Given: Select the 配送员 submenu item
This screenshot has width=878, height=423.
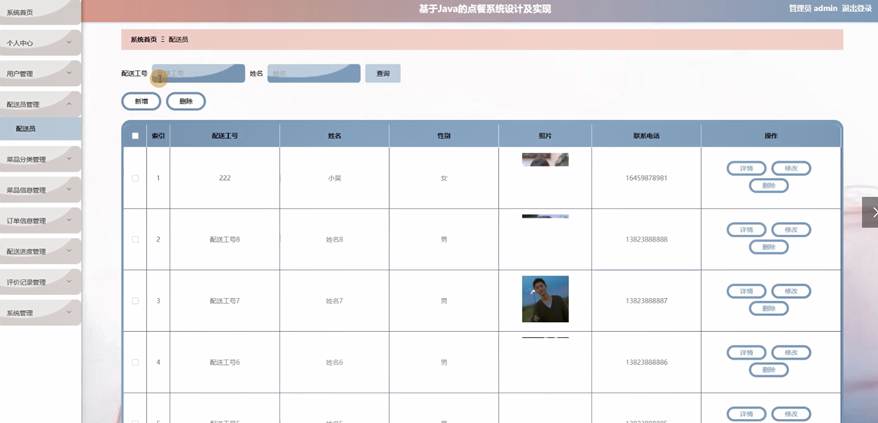Looking at the screenshot, I should (40, 129).
